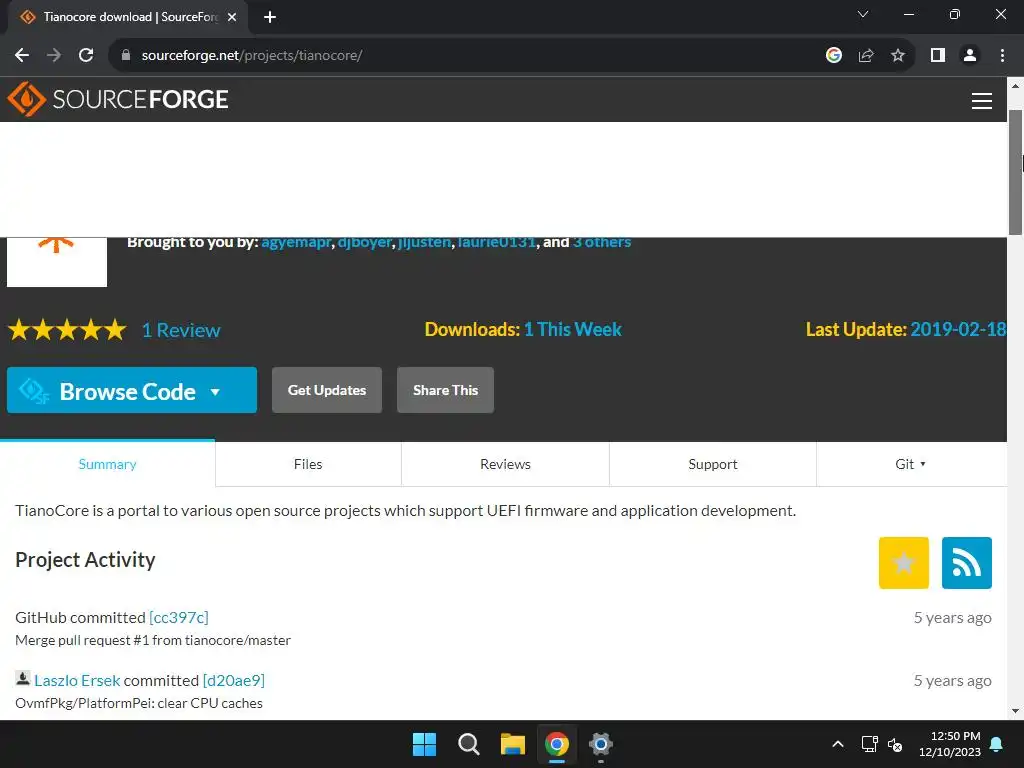Click the Share This button

coord(445,390)
